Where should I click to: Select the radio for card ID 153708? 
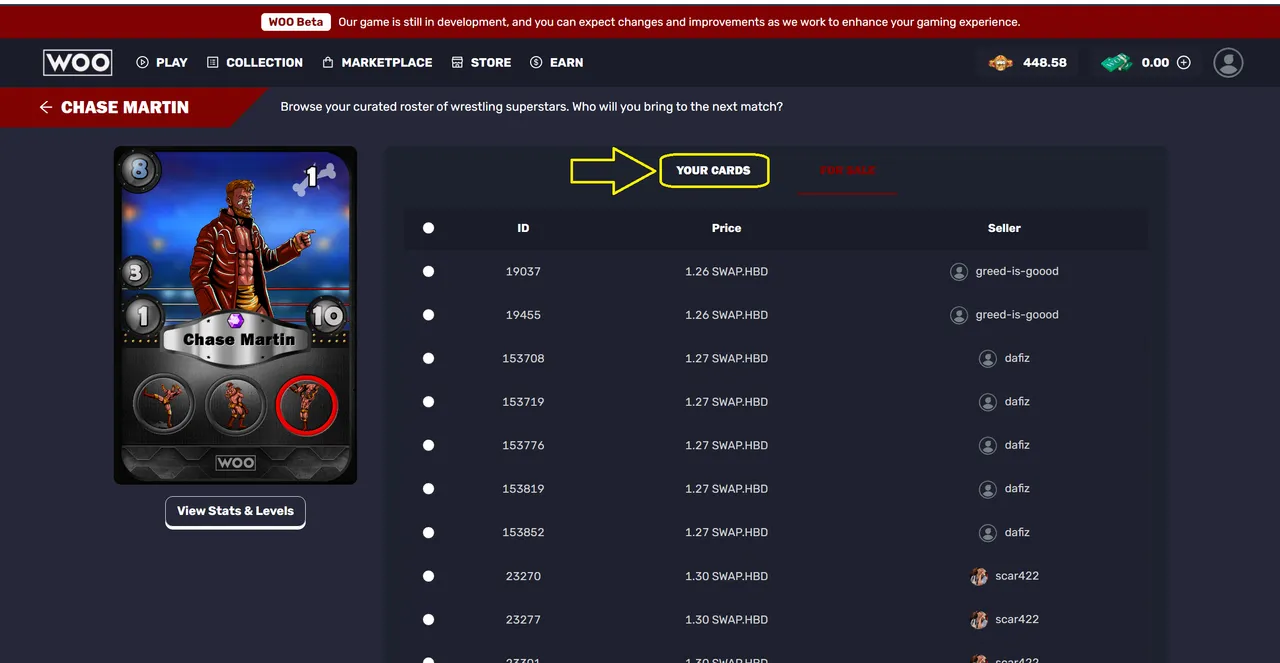428,358
